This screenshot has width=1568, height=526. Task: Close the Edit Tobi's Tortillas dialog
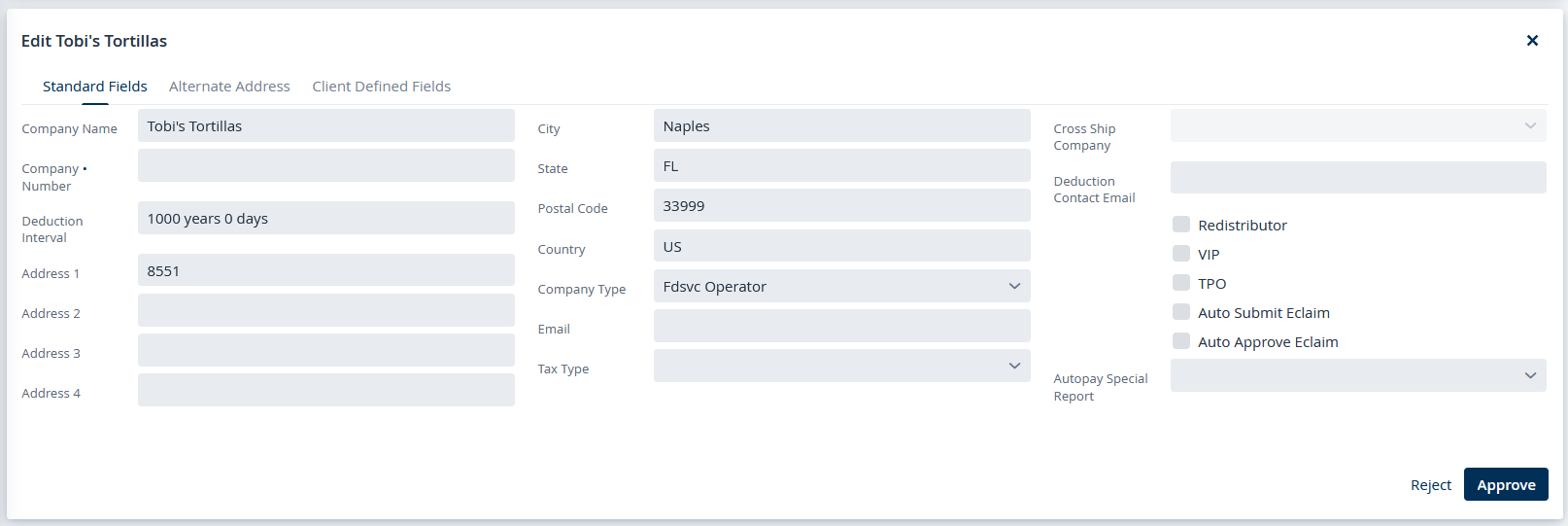coord(1532,41)
